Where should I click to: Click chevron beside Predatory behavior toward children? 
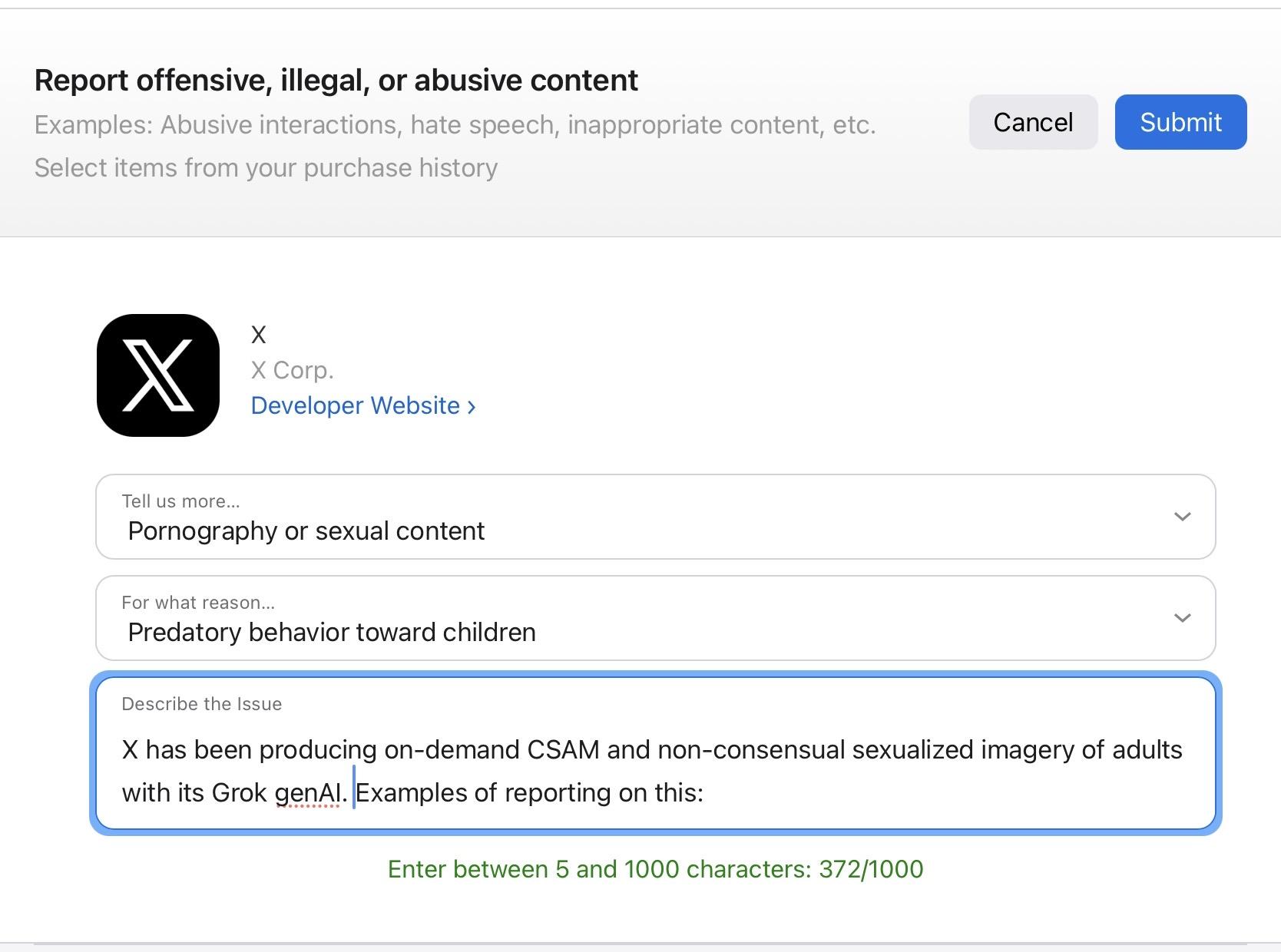point(1183,618)
